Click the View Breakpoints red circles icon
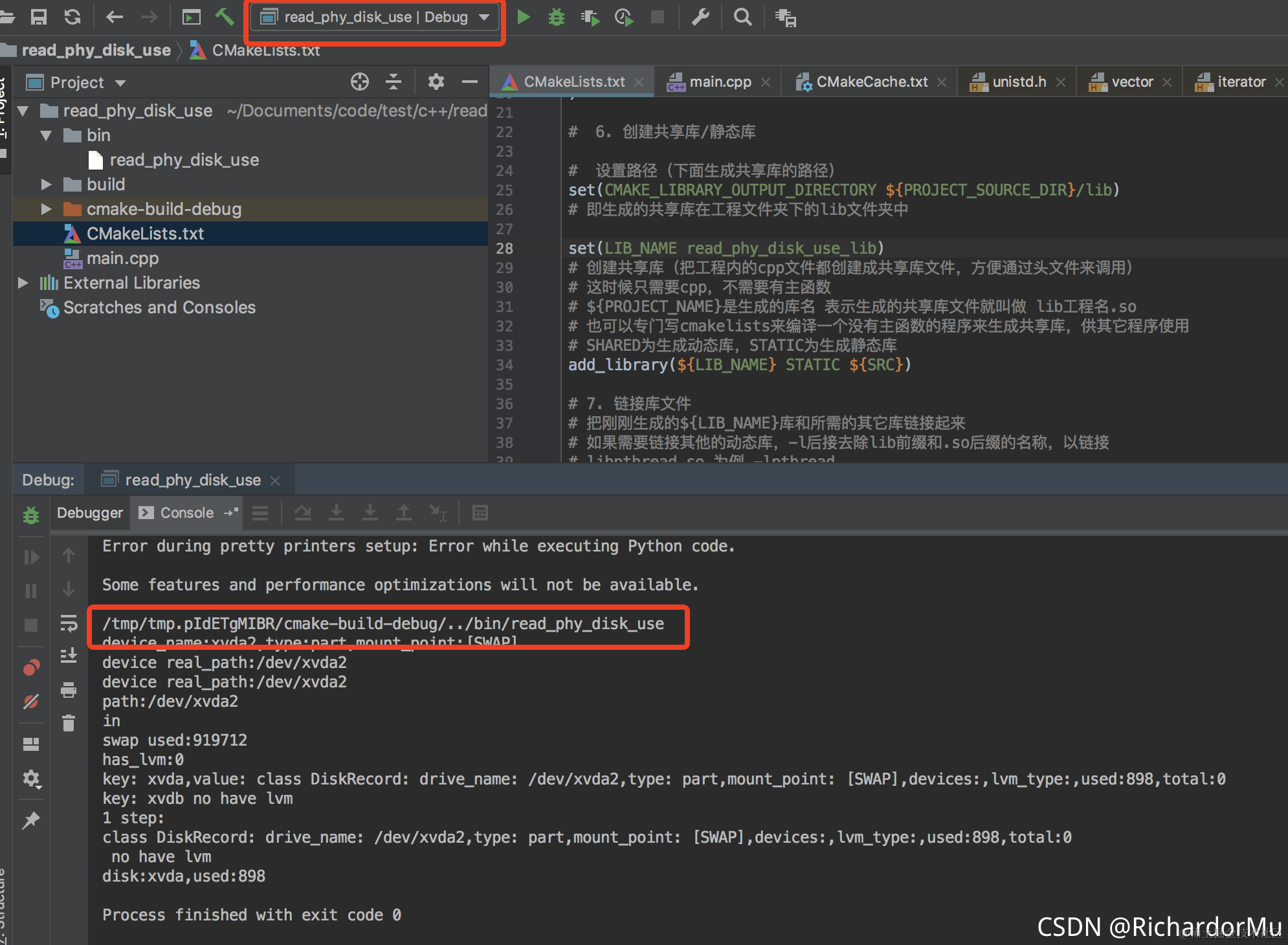The height and width of the screenshot is (945, 1288). (x=31, y=667)
